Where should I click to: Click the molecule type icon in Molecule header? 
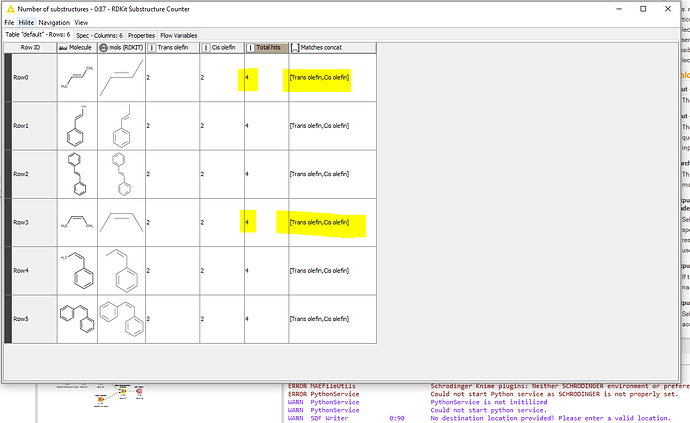pyautogui.click(x=63, y=48)
